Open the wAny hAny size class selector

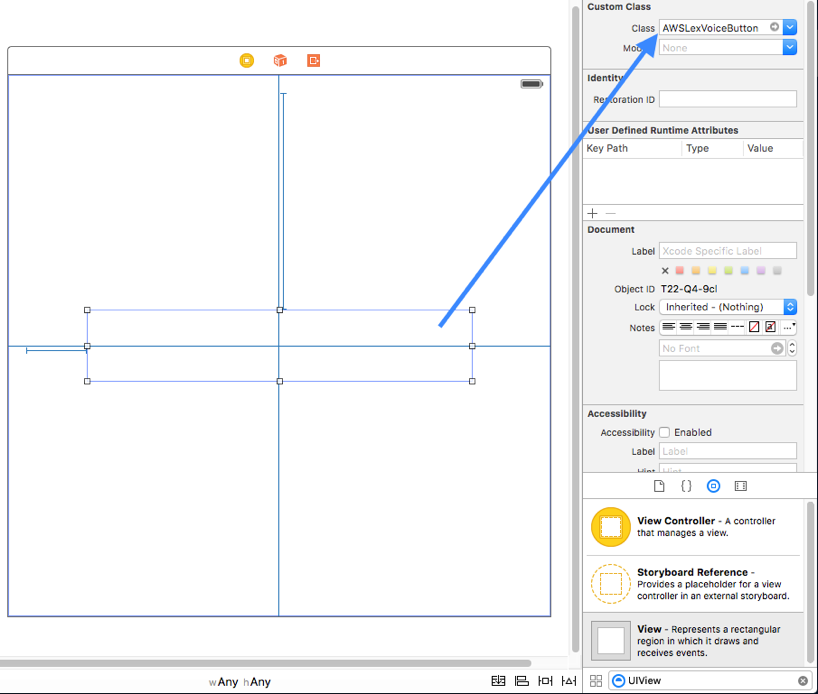coord(240,682)
